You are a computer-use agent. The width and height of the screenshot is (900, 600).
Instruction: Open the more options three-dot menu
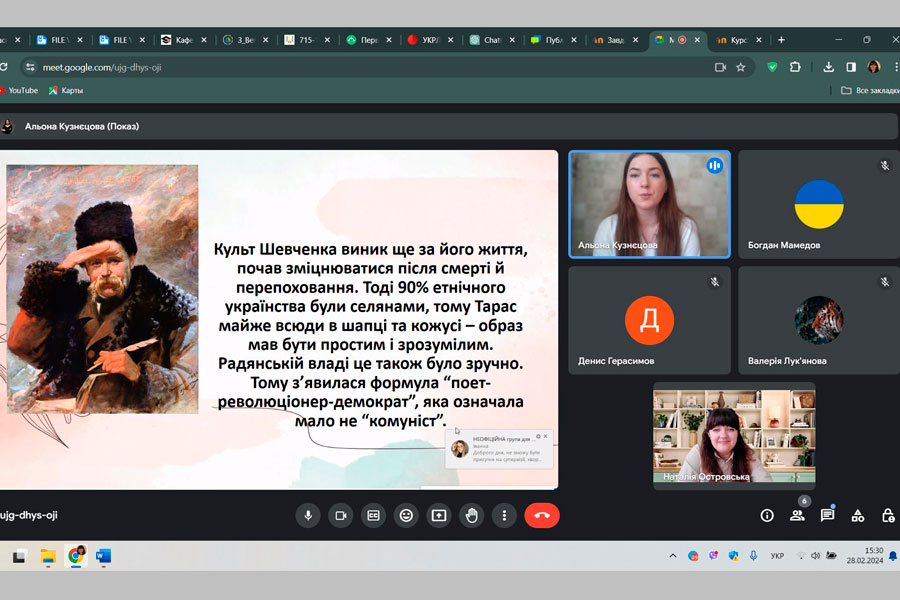click(505, 515)
